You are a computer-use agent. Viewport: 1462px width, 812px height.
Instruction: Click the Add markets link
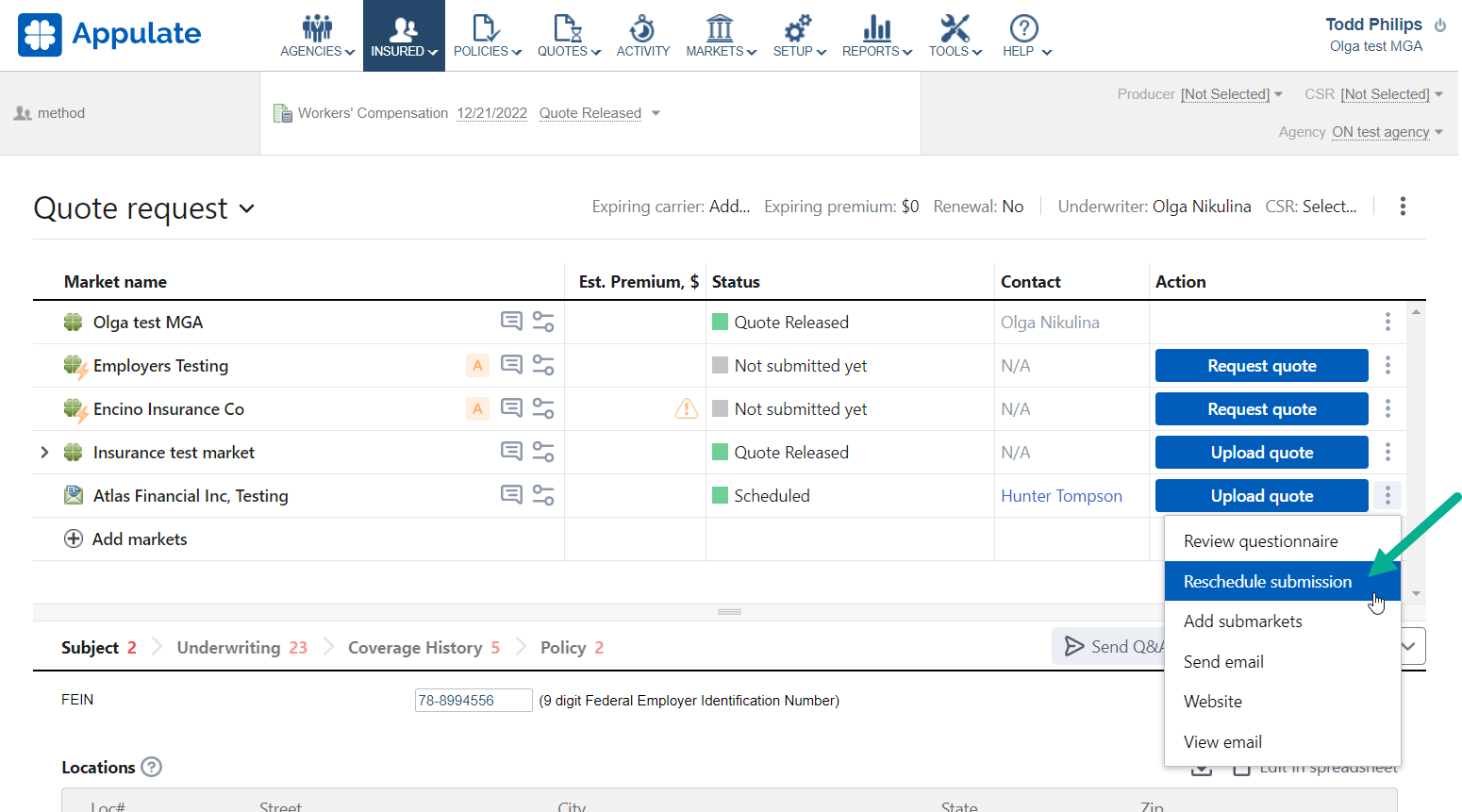pyautogui.click(x=140, y=539)
